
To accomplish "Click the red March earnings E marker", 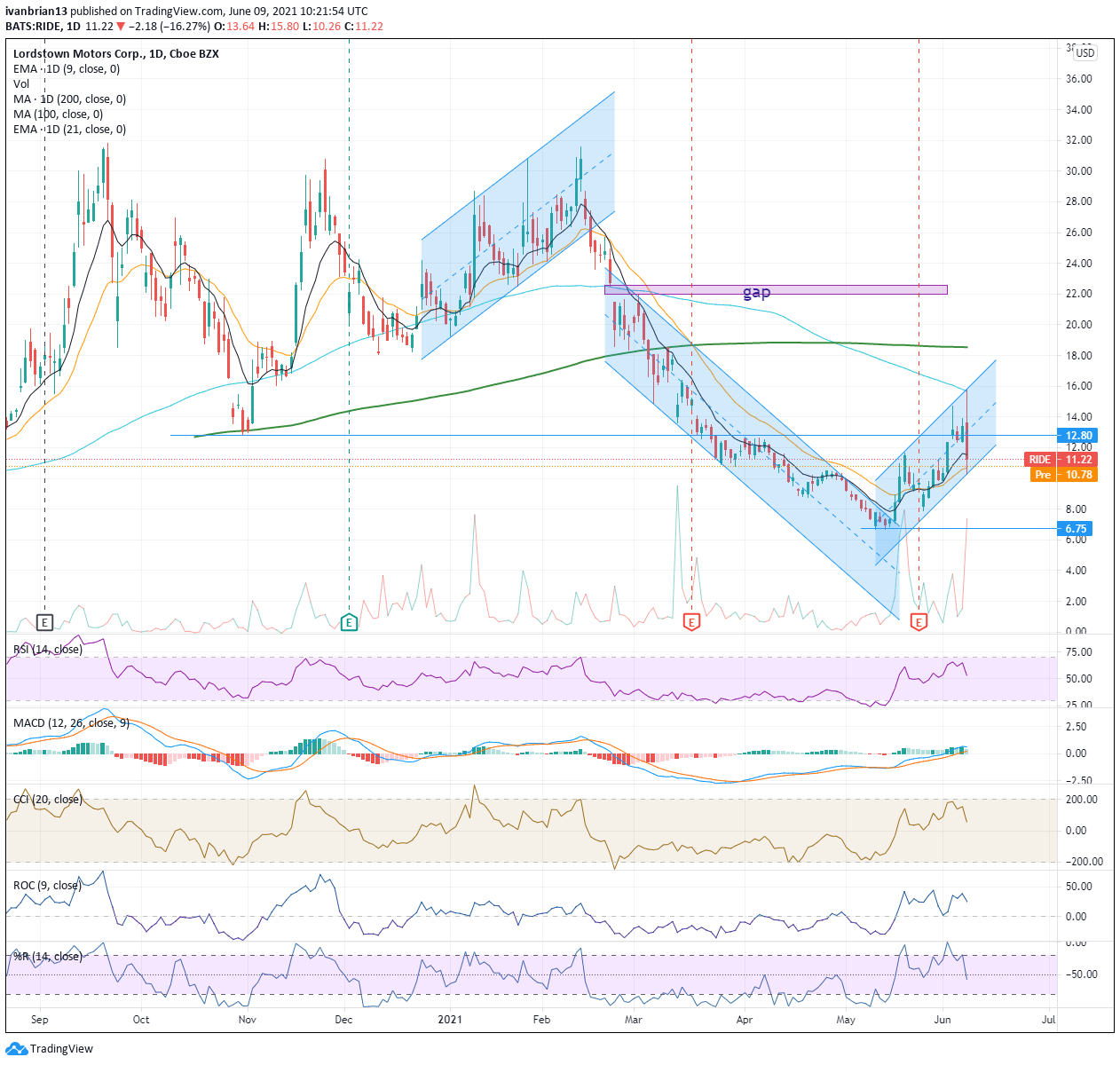I will [691, 622].
